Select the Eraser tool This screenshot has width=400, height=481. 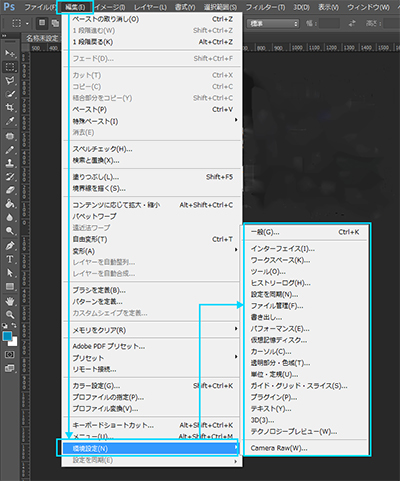(x=10, y=190)
